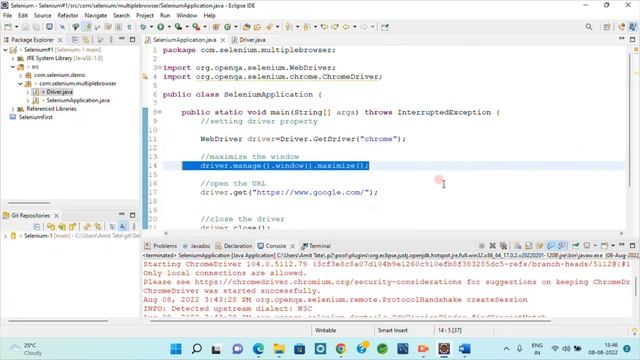Expand Selenium-1 repository in Git Repositories
The height and width of the screenshot is (360, 640).
click(5, 236)
